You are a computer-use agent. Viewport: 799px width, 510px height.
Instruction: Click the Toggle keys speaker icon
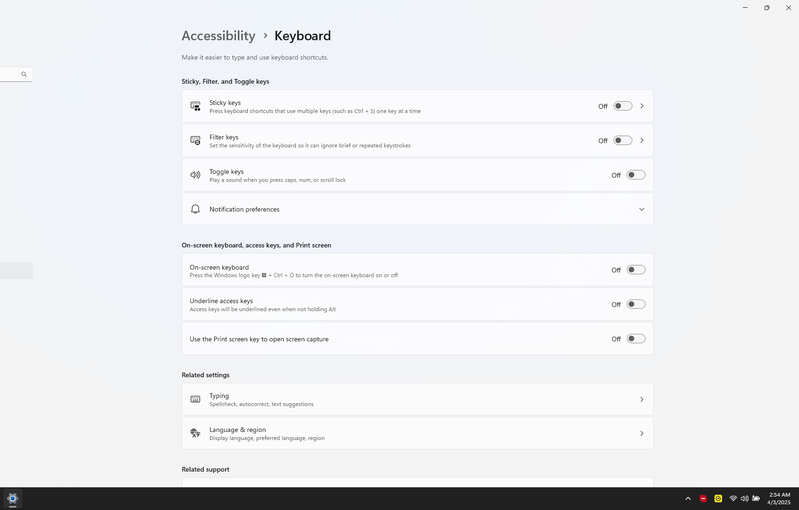196,175
